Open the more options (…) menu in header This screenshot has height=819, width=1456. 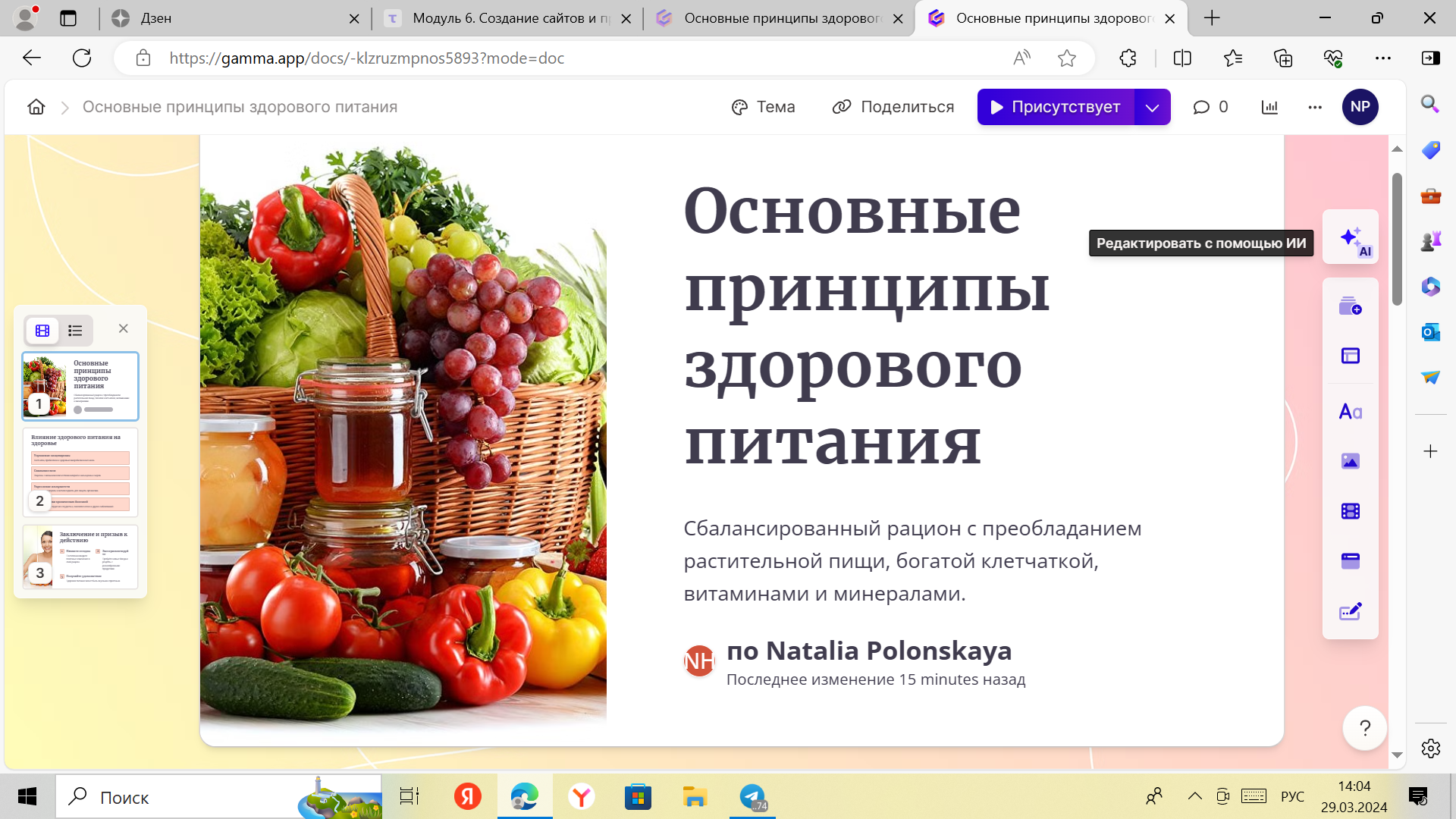1316,107
